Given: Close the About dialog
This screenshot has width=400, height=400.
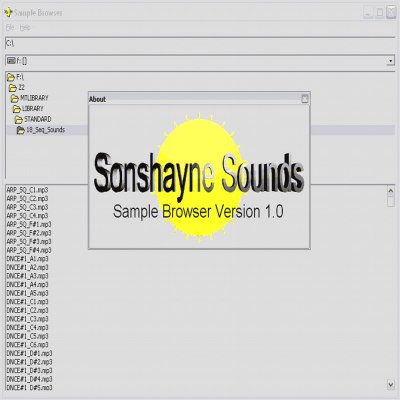Looking at the screenshot, I should pos(305,99).
